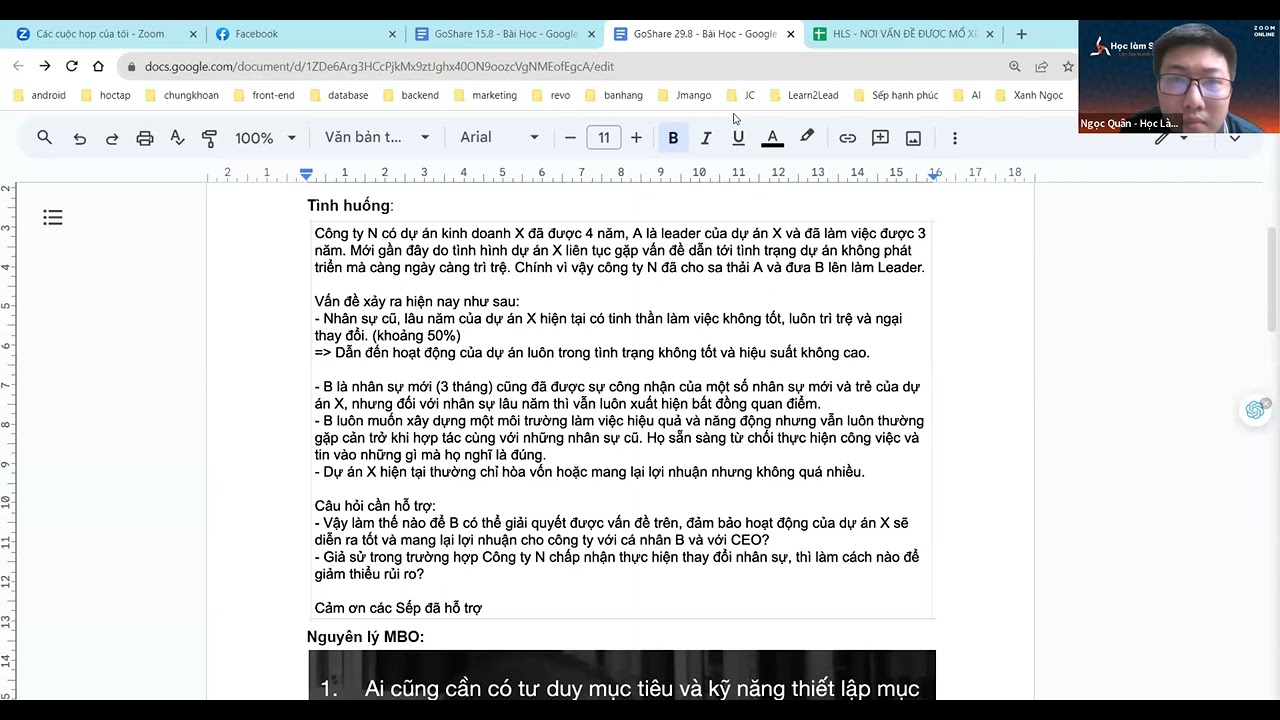Click the left indent marker on the ruler
The image size is (1280, 720).
306,175
